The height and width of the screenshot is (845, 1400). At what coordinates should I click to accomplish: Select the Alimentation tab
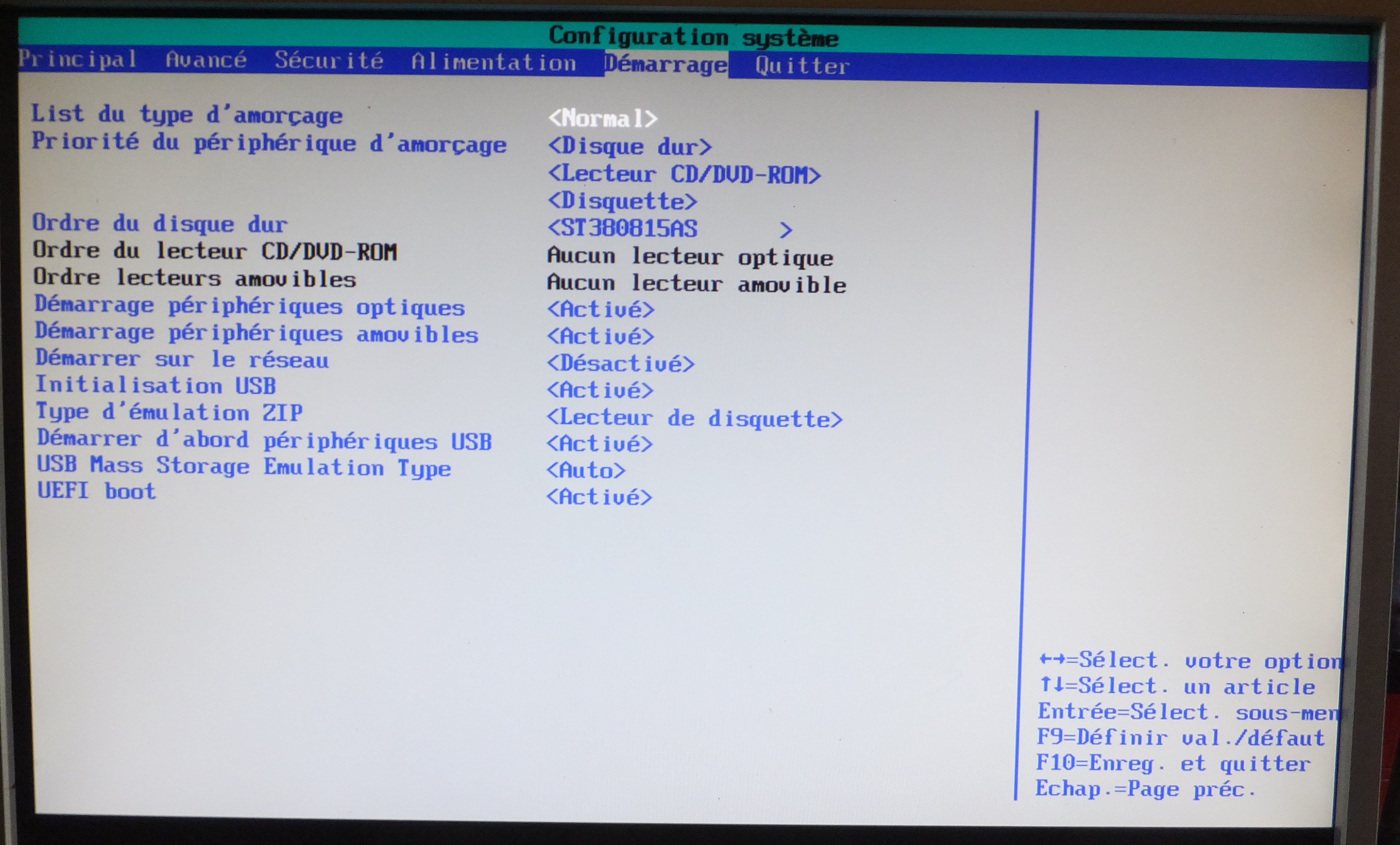click(x=494, y=62)
